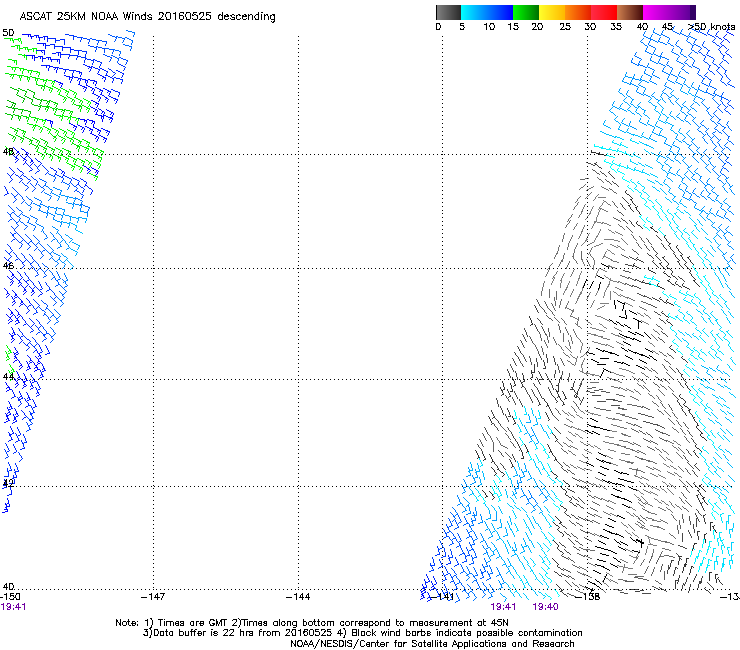Click longitude label '-138'
Viewport: 740px width, 650px height.
click(589, 597)
